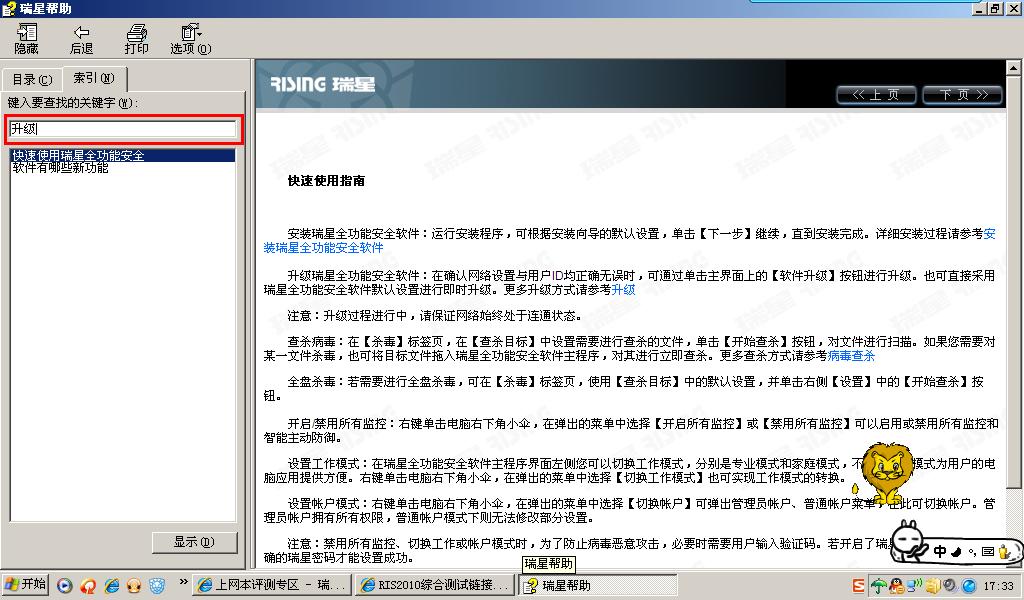Toggle the 中 Chinese input mode indicator
The height and width of the screenshot is (600, 1024).
click(x=939, y=551)
